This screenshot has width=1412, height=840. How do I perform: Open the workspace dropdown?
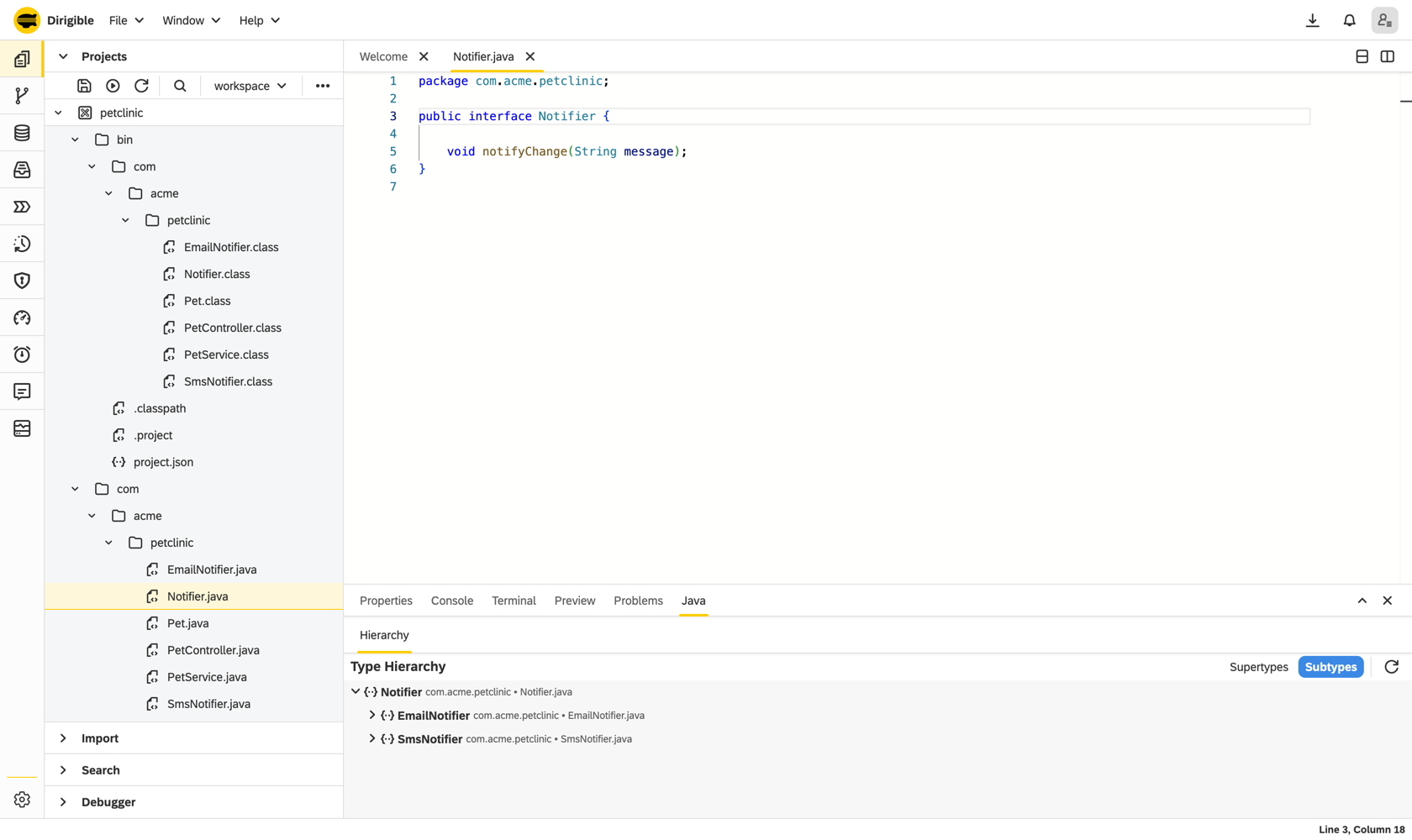(250, 86)
